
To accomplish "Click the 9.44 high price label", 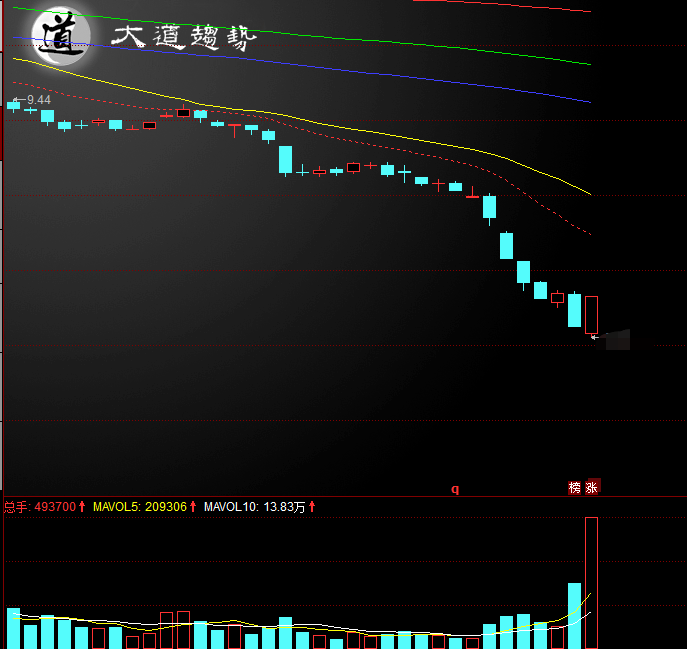I will click(39, 99).
